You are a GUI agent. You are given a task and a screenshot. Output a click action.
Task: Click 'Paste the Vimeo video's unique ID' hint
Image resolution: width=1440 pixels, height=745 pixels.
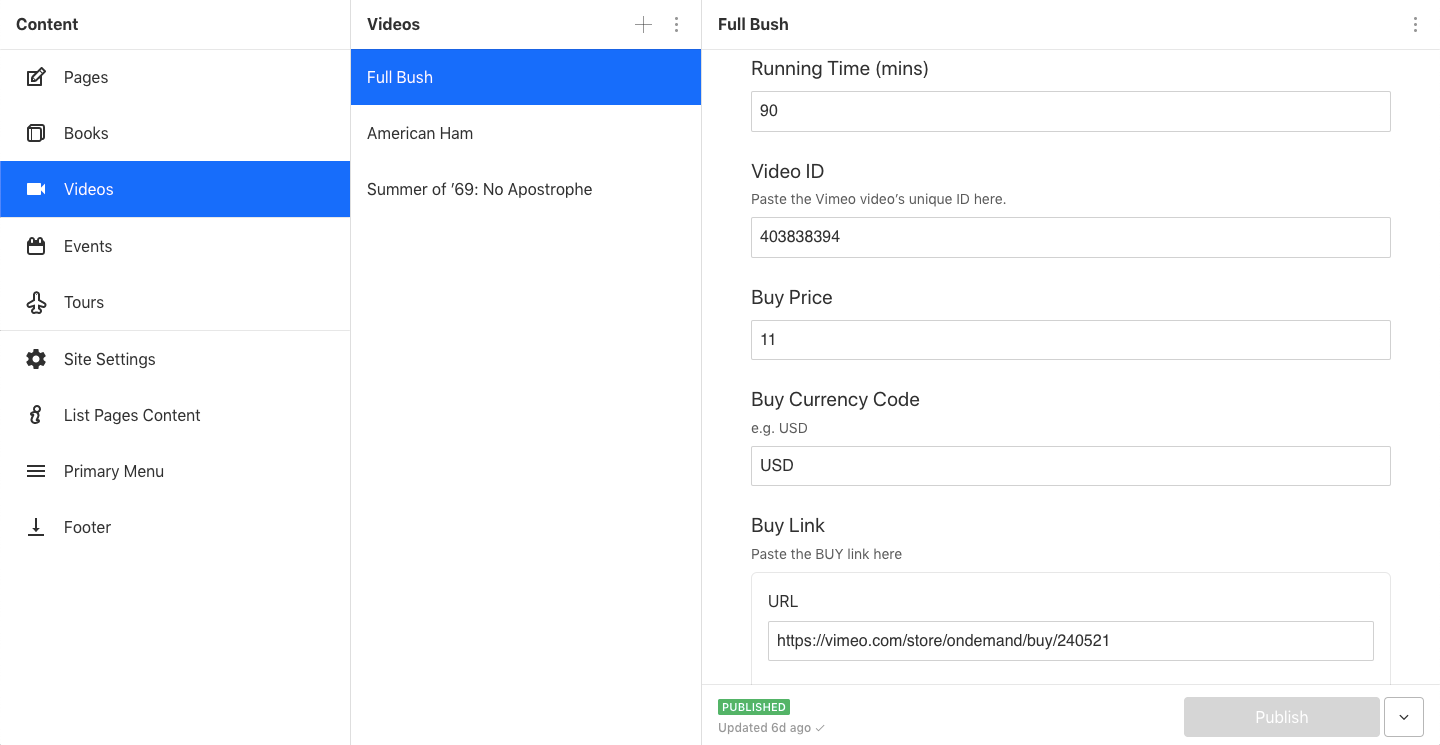coord(878,199)
